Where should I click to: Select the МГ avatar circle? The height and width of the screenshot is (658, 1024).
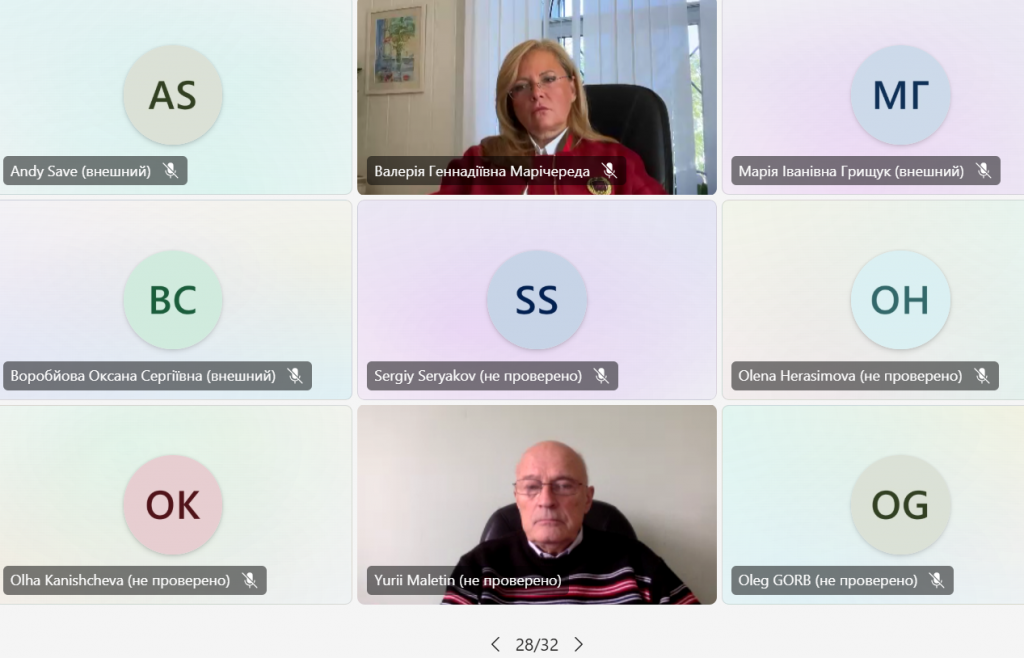(x=901, y=95)
